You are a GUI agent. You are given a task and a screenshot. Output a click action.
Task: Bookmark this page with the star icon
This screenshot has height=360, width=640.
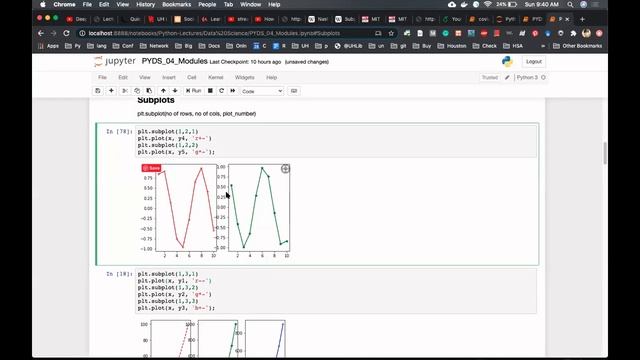tap(391, 33)
